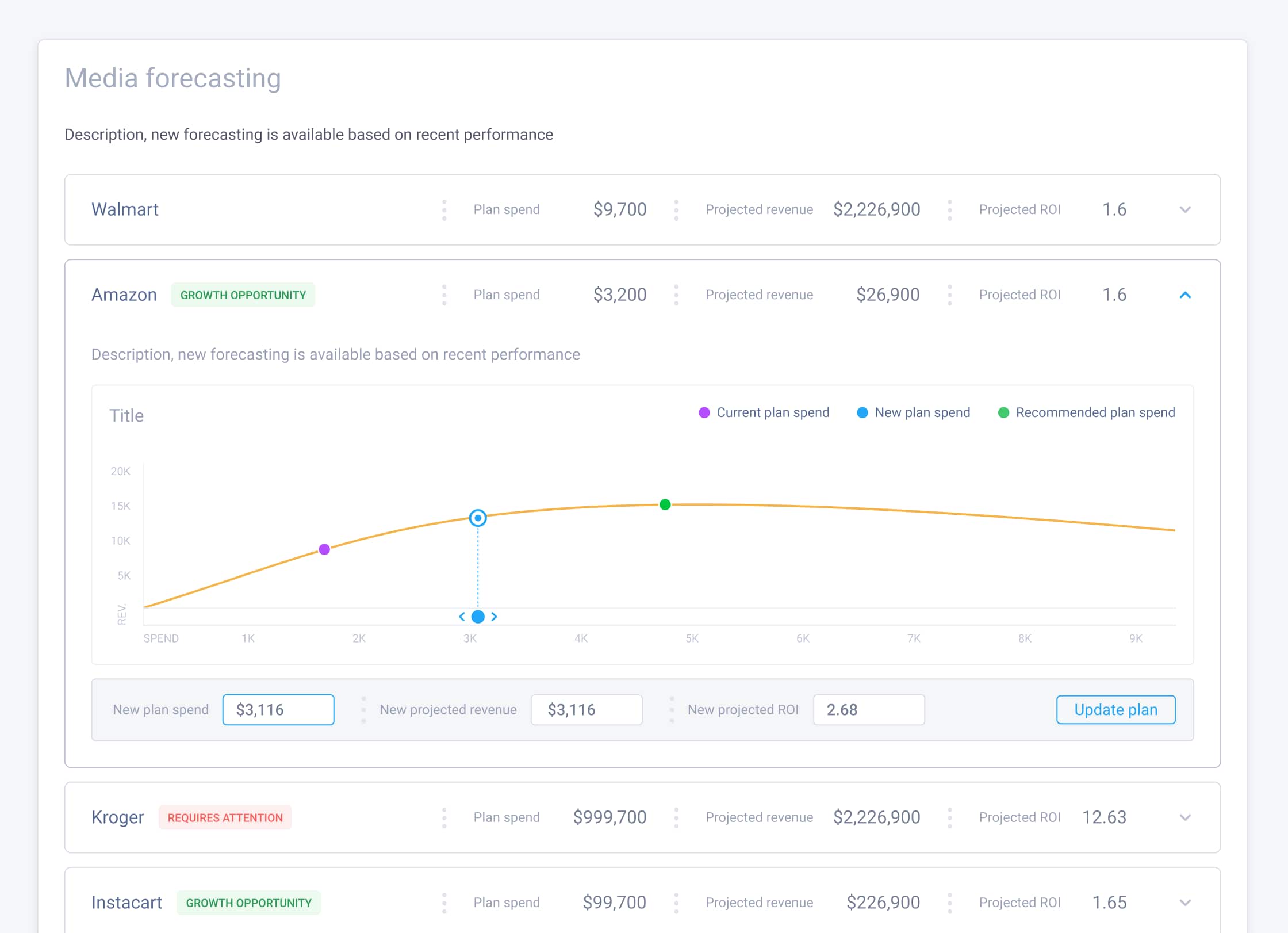Screen dimensions: 1288x933
Task: Click the Amazon retailer name
Action: [x=124, y=295]
